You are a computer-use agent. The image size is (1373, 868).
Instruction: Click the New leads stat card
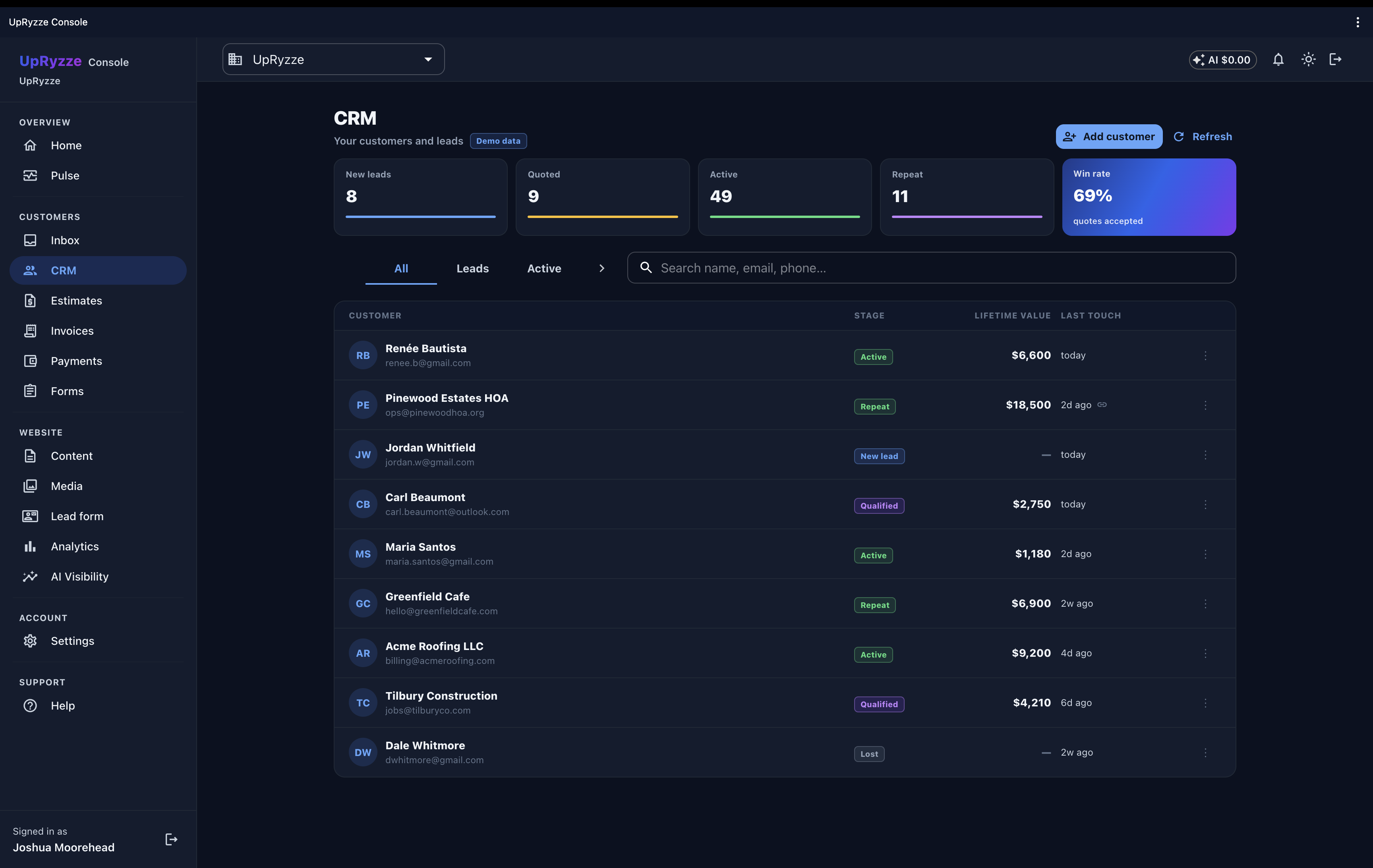tap(421, 197)
